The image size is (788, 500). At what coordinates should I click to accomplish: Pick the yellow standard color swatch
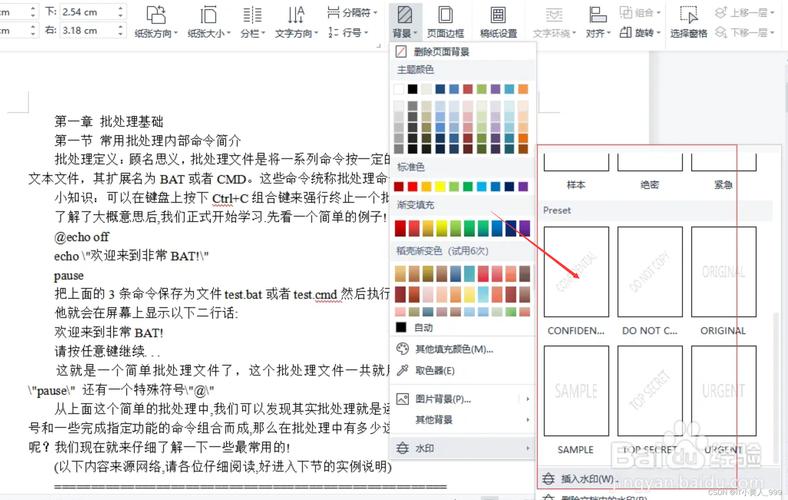tap(440, 186)
